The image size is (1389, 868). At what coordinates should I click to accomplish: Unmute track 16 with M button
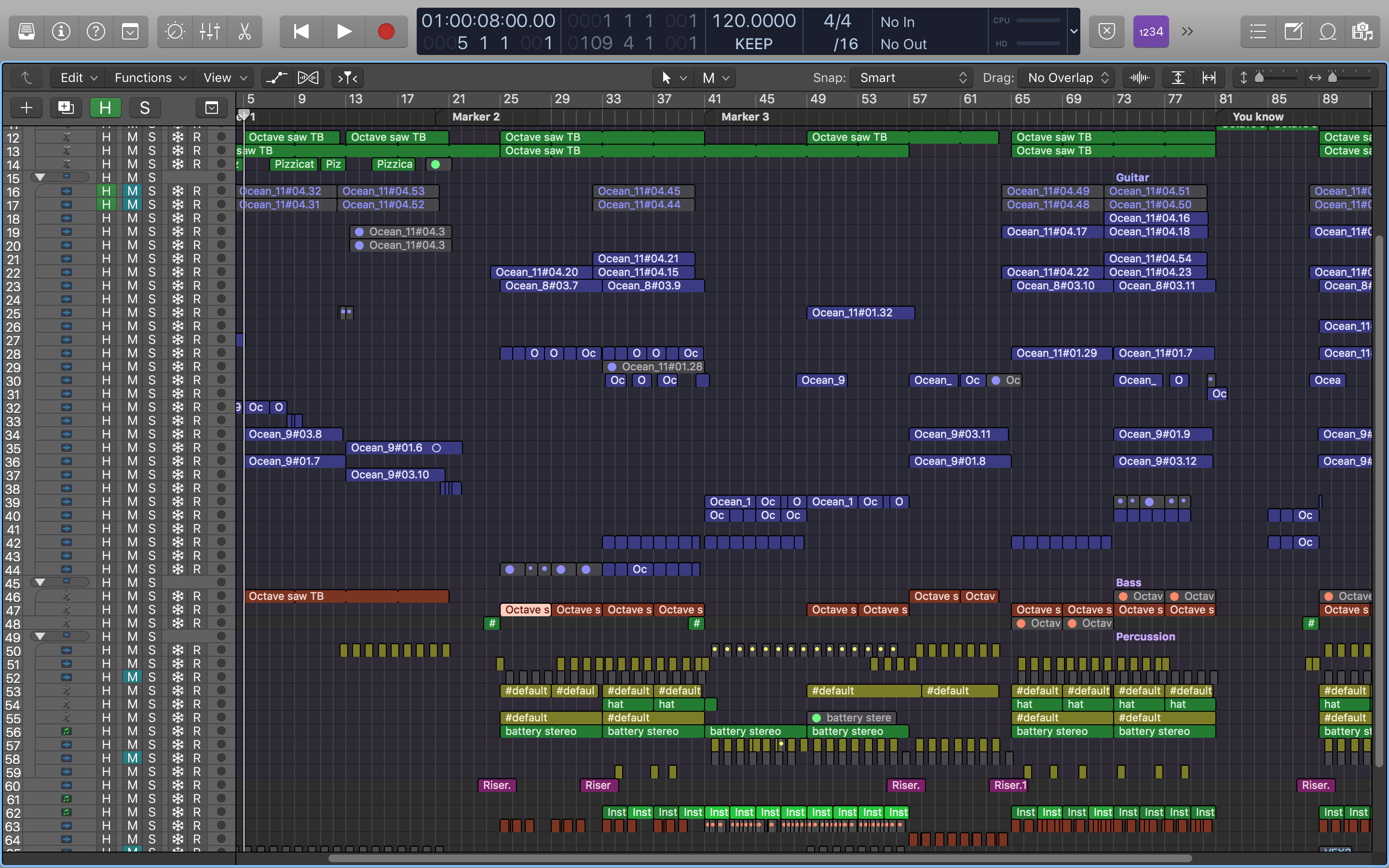133,191
